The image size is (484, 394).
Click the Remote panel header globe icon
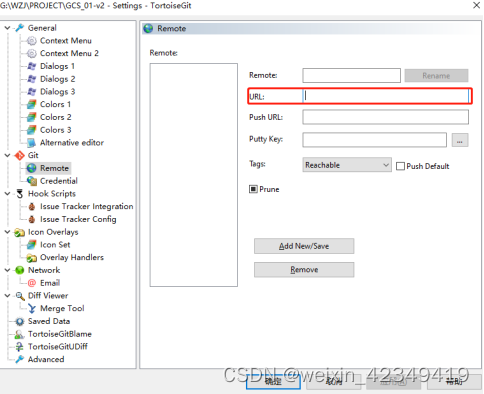[148, 29]
